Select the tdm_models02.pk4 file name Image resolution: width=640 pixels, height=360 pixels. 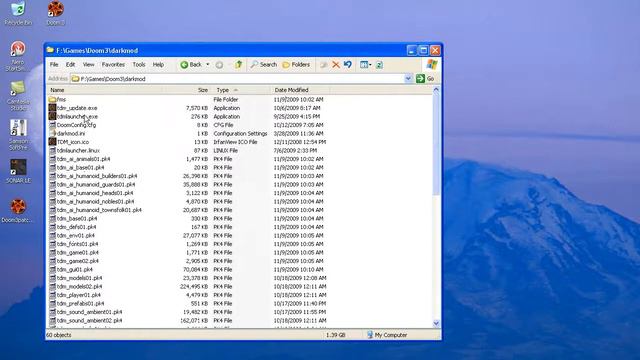point(80,287)
